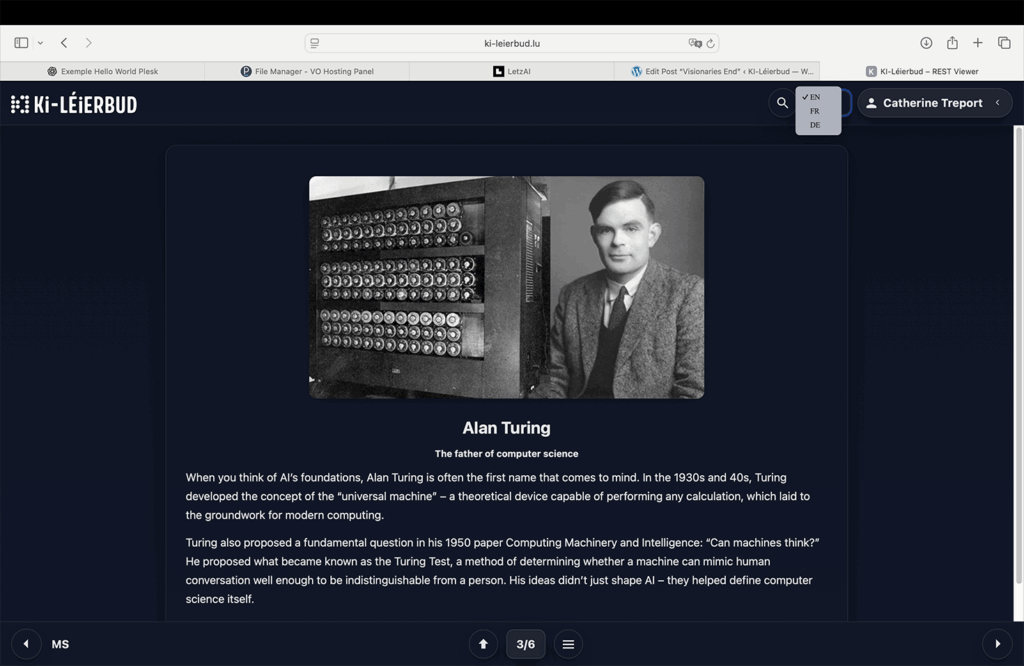This screenshot has width=1024, height=666.
Task: Open Safari downloads icon
Action: pos(926,43)
